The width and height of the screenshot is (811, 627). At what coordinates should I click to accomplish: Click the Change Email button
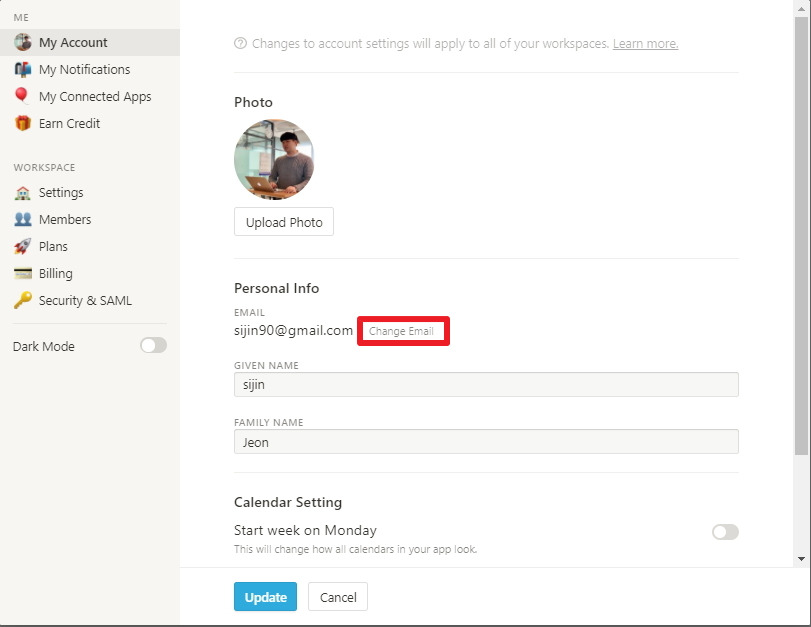point(402,331)
